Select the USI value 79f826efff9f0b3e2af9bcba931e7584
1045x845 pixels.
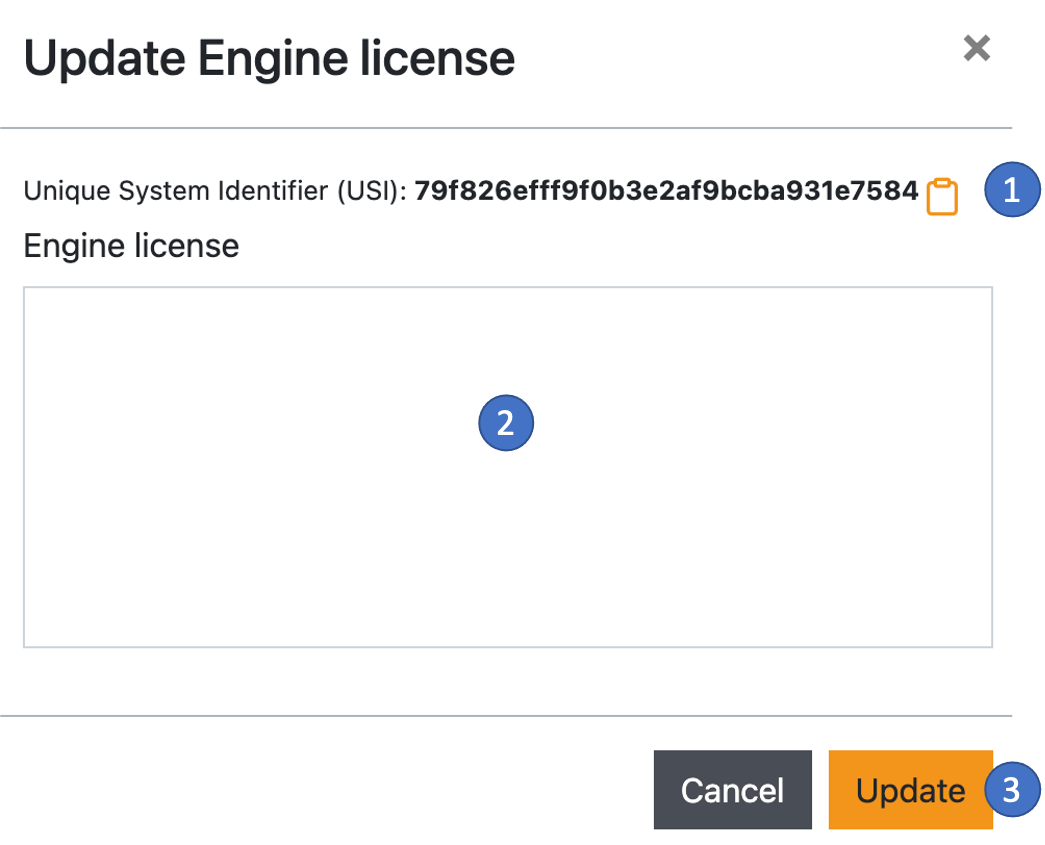coord(666,190)
